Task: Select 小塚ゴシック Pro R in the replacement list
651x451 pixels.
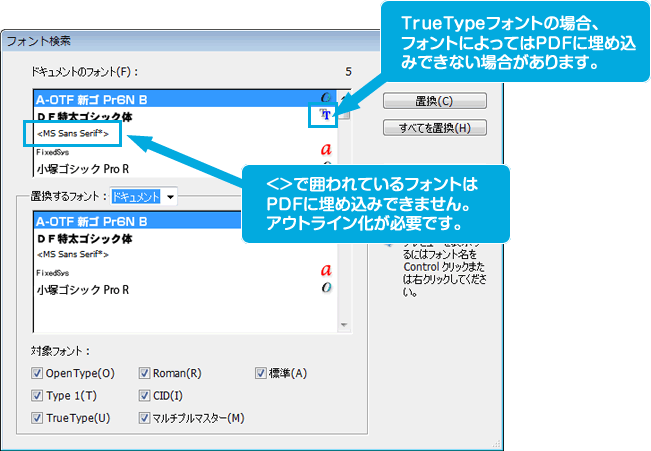Action: click(x=82, y=289)
